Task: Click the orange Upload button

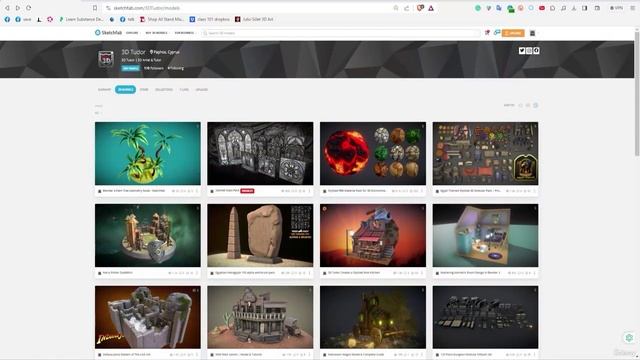Action: [x=513, y=33]
